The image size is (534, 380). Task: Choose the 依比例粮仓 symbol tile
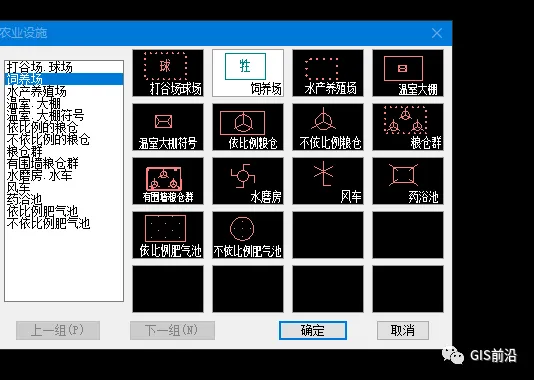(x=248, y=127)
